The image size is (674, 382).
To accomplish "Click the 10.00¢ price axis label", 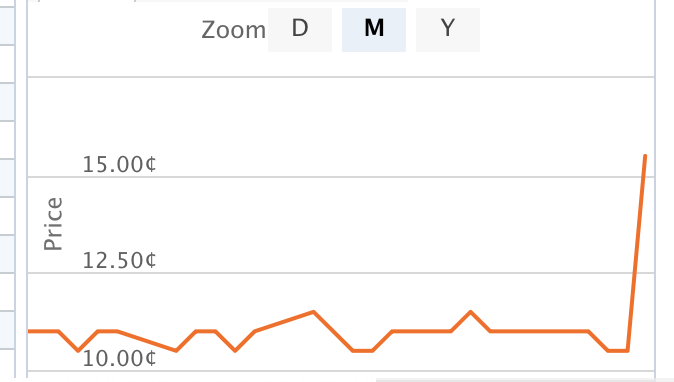I will [x=119, y=358].
